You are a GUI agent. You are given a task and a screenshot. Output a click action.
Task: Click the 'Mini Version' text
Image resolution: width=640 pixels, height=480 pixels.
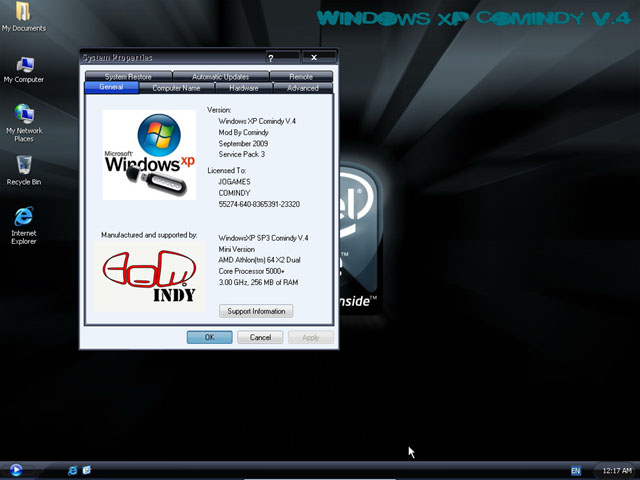coord(237,249)
